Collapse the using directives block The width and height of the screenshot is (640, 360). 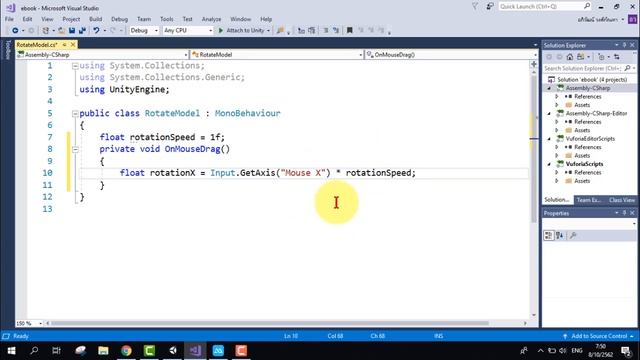pyautogui.click(x=75, y=66)
